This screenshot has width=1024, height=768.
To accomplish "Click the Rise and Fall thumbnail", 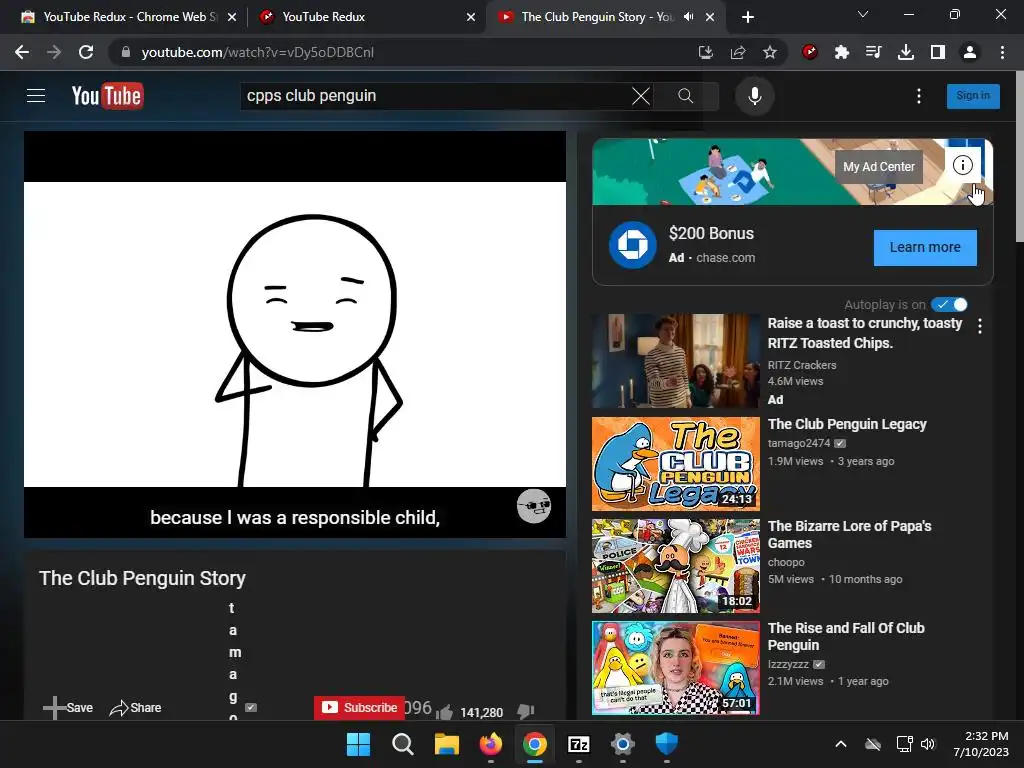I will (x=675, y=668).
